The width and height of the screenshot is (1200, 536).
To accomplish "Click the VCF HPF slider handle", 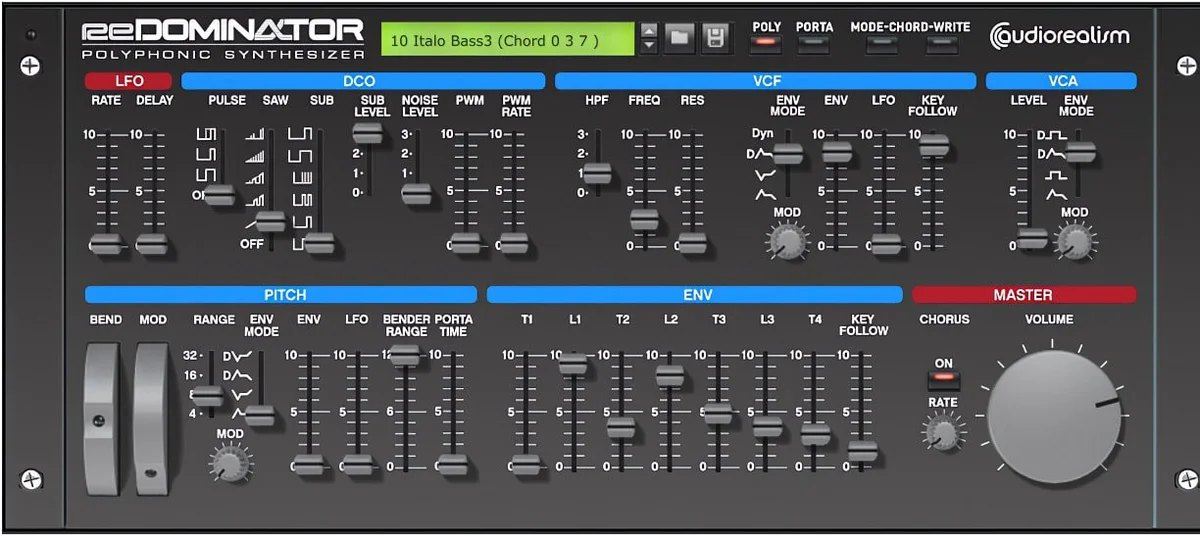I will pos(597,173).
